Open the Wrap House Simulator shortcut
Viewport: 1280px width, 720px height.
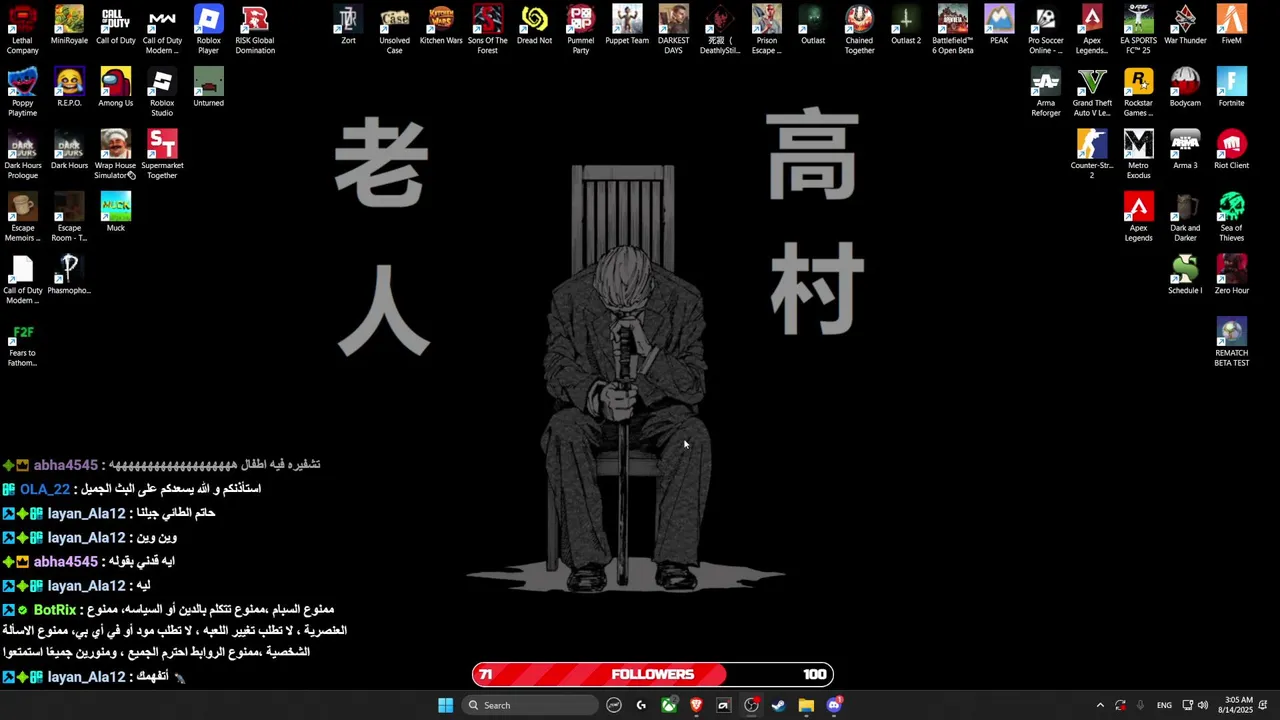click(115, 155)
